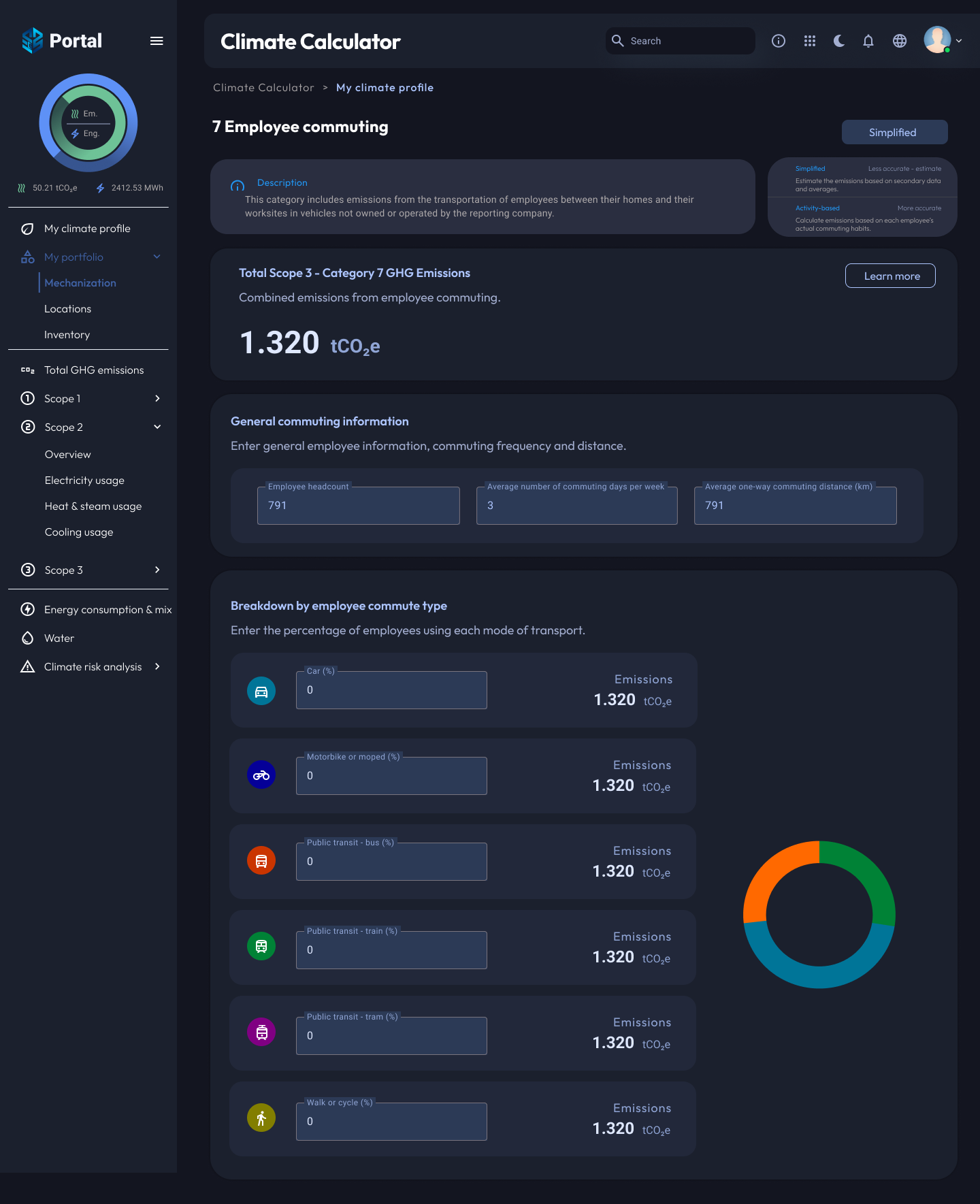The image size is (980, 1204).
Task: Toggle dark mode with moon icon
Action: (839, 41)
